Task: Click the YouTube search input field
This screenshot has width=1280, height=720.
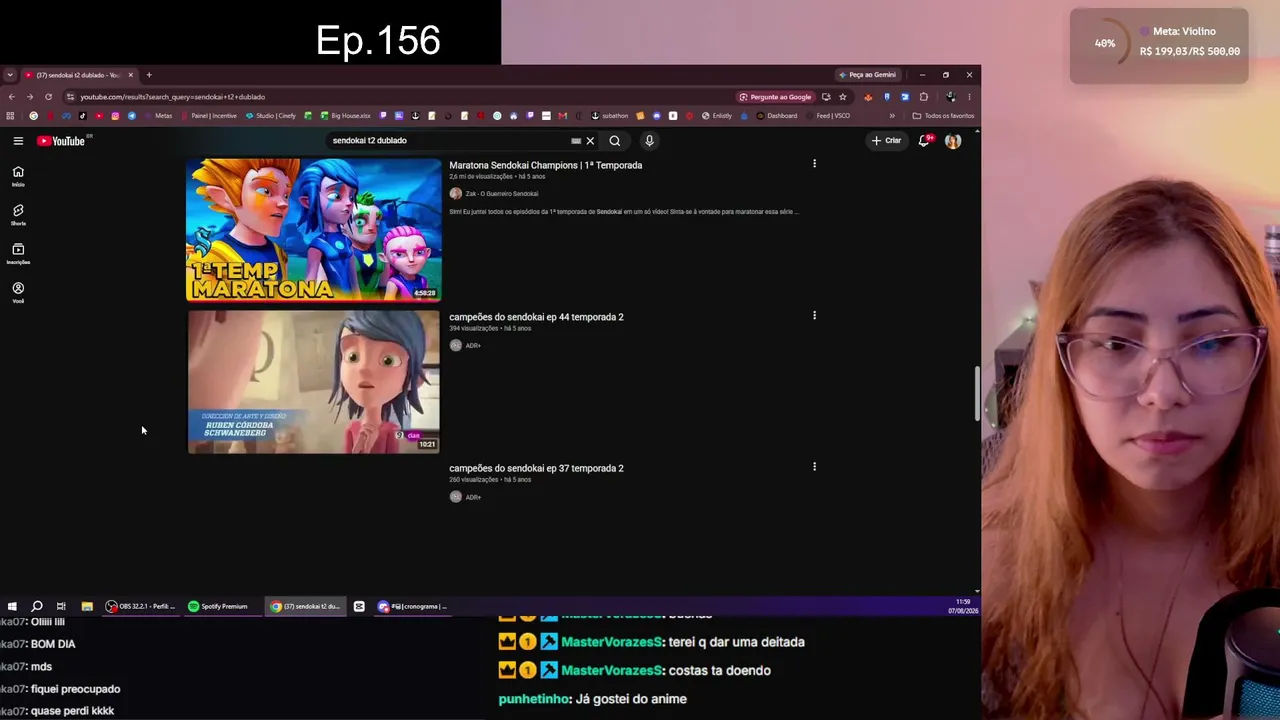Action: [x=448, y=141]
